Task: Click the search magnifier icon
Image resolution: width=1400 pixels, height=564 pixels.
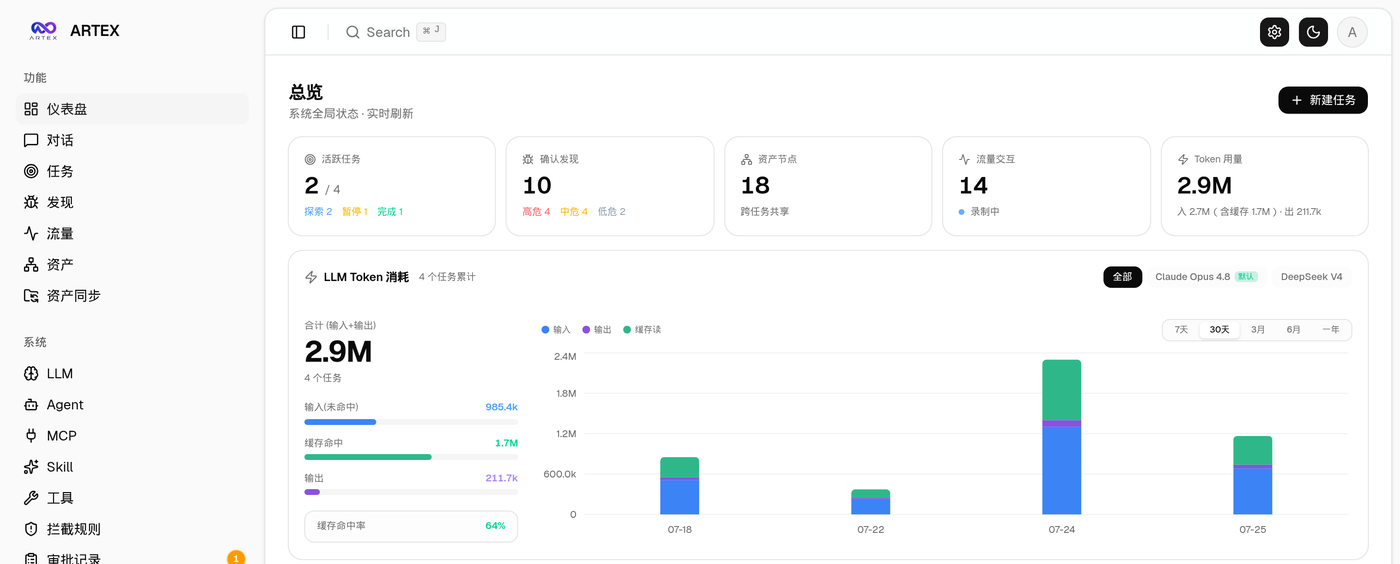Action: pyautogui.click(x=353, y=32)
